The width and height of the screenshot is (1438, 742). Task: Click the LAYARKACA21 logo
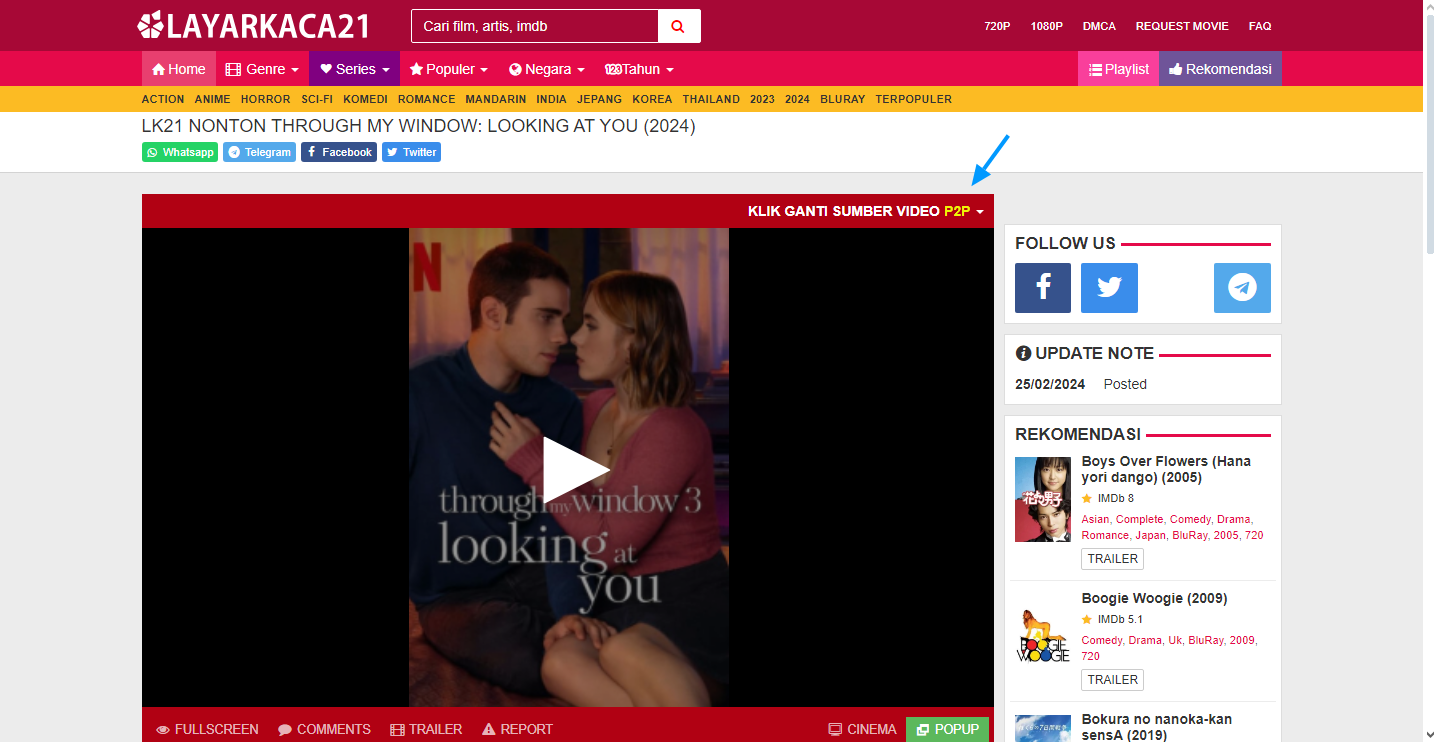pyautogui.click(x=254, y=26)
